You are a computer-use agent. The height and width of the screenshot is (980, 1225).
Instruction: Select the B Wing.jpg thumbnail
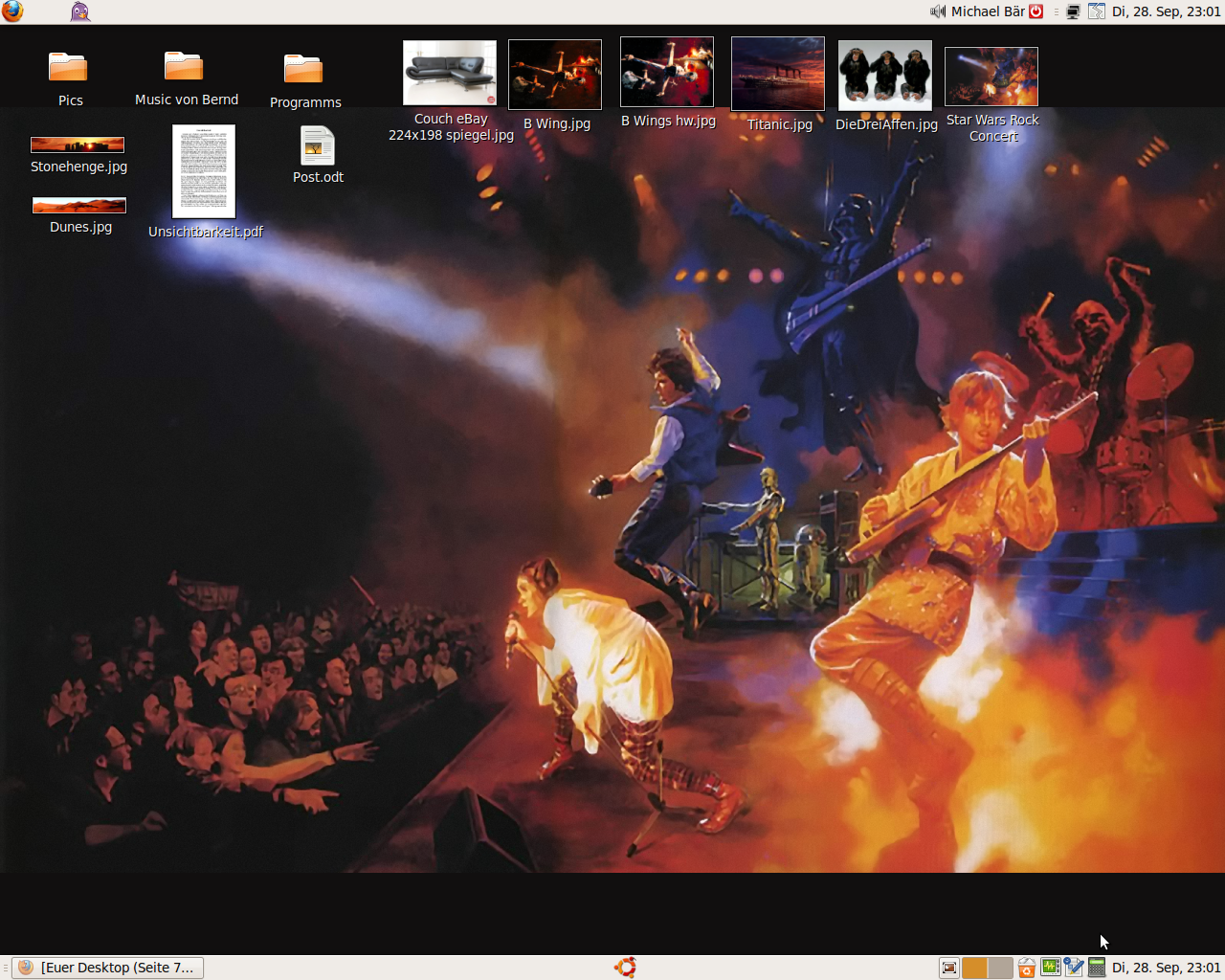(x=555, y=75)
